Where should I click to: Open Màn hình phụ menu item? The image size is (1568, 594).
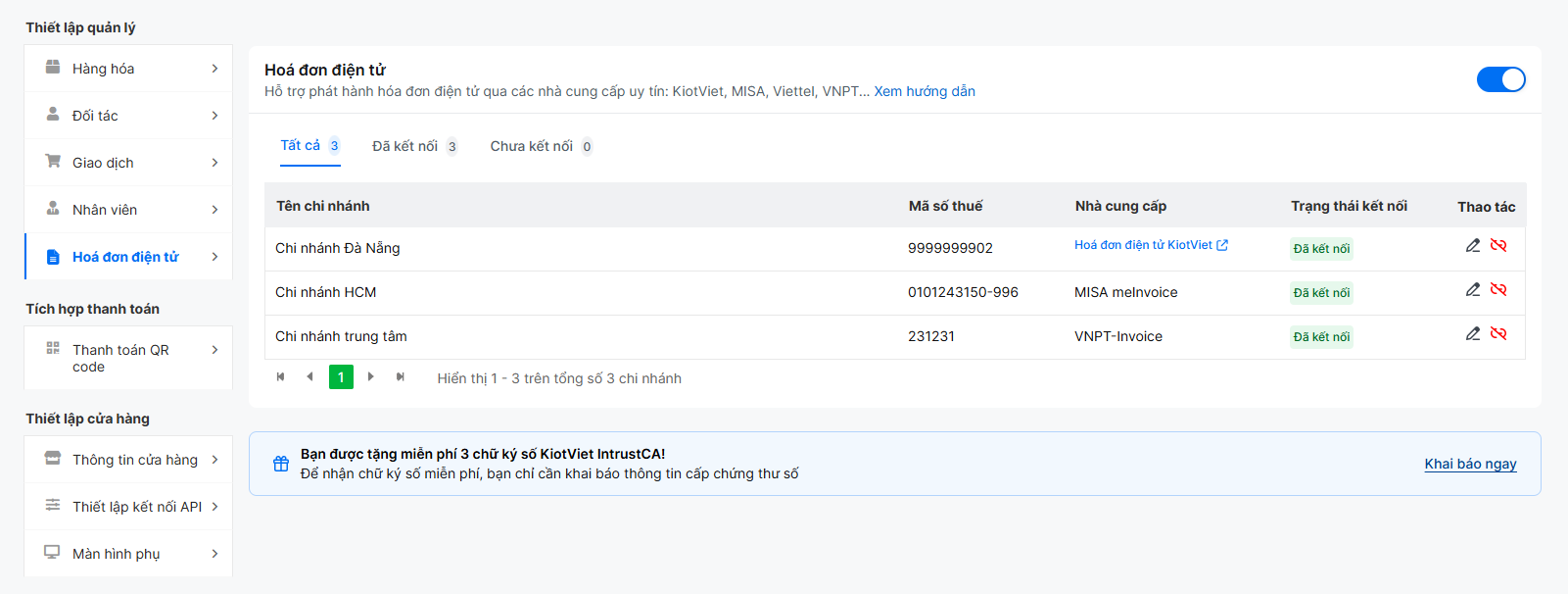[128, 554]
